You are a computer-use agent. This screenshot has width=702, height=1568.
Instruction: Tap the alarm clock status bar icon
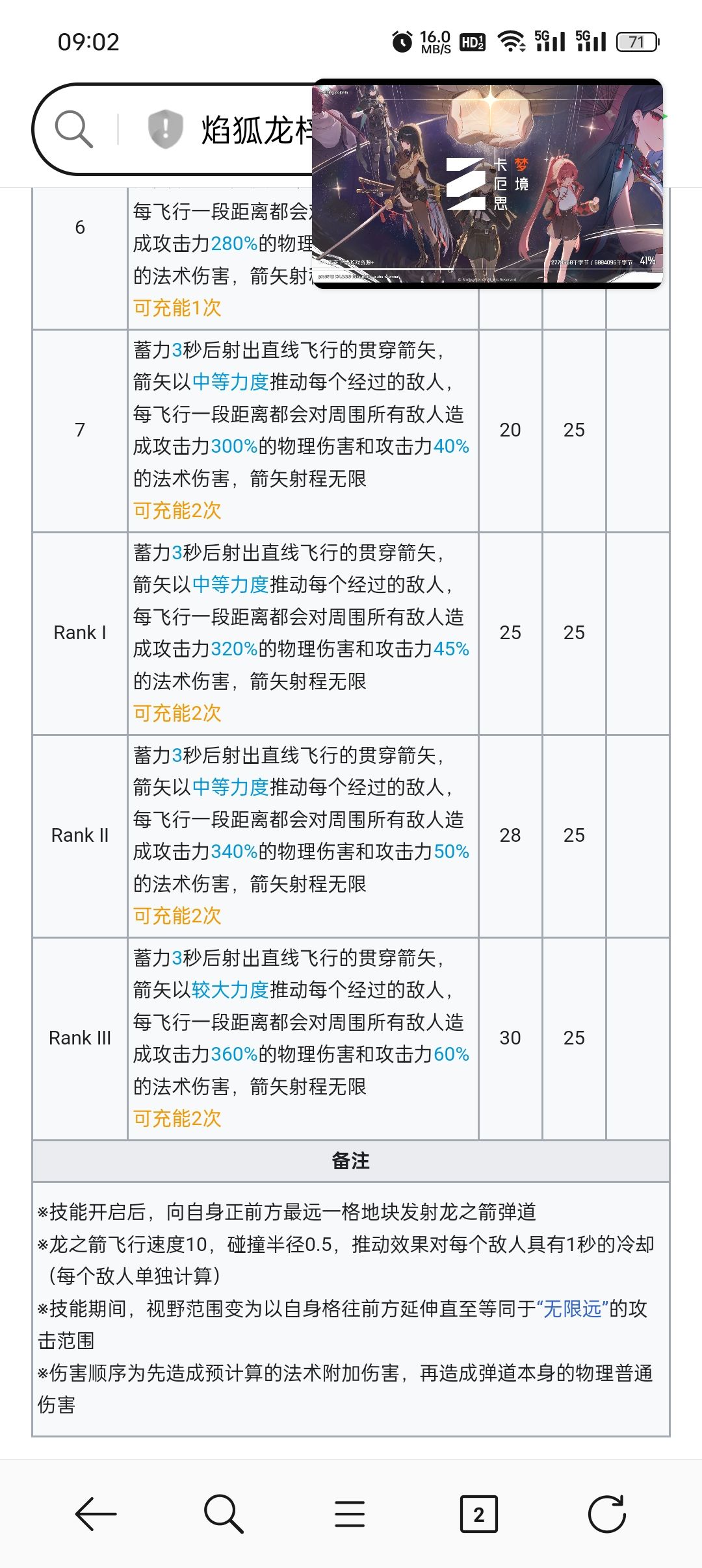click(402, 42)
